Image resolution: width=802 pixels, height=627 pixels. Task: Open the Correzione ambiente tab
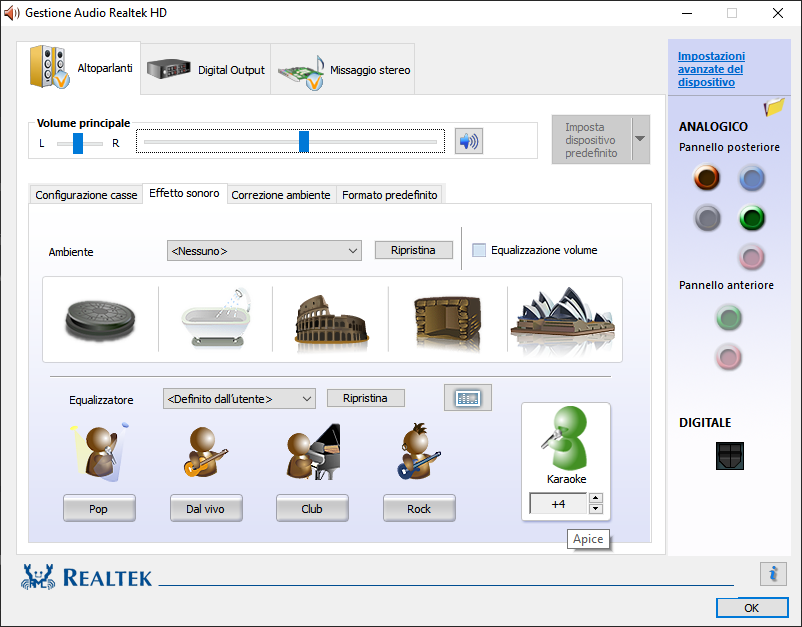pos(281,195)
